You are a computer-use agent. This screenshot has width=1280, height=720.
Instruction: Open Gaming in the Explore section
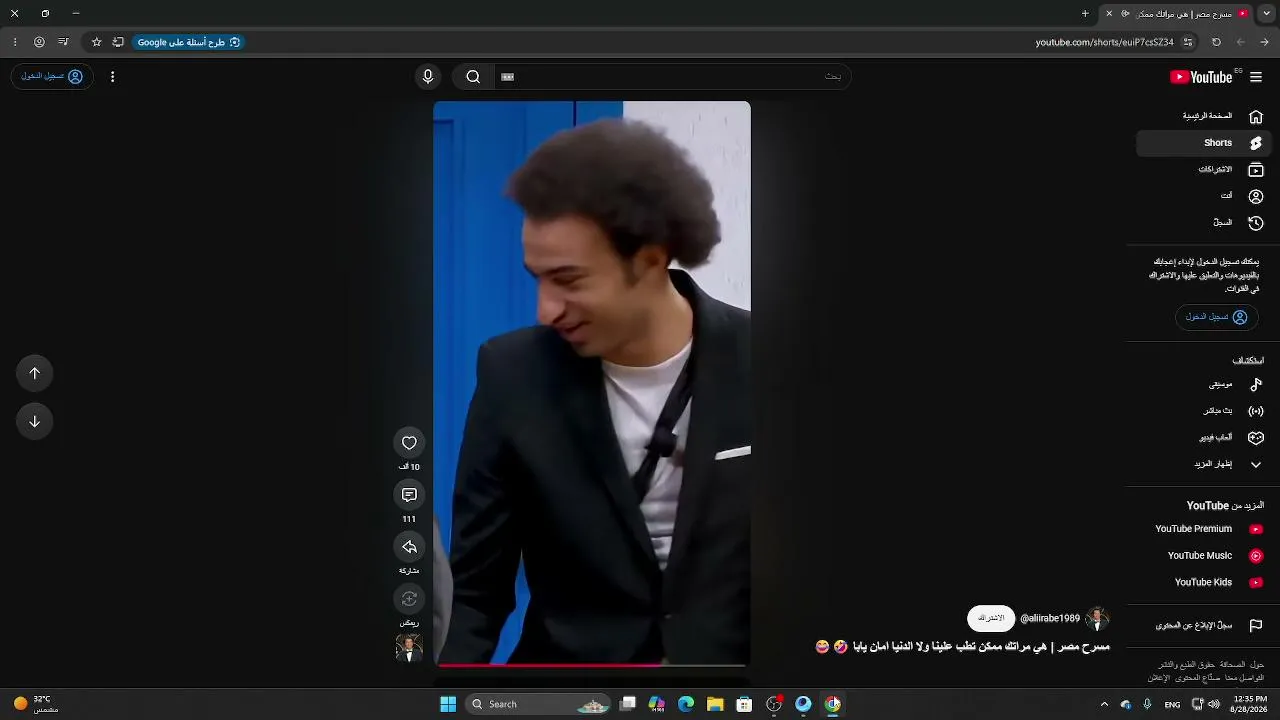pos(1203,438)
